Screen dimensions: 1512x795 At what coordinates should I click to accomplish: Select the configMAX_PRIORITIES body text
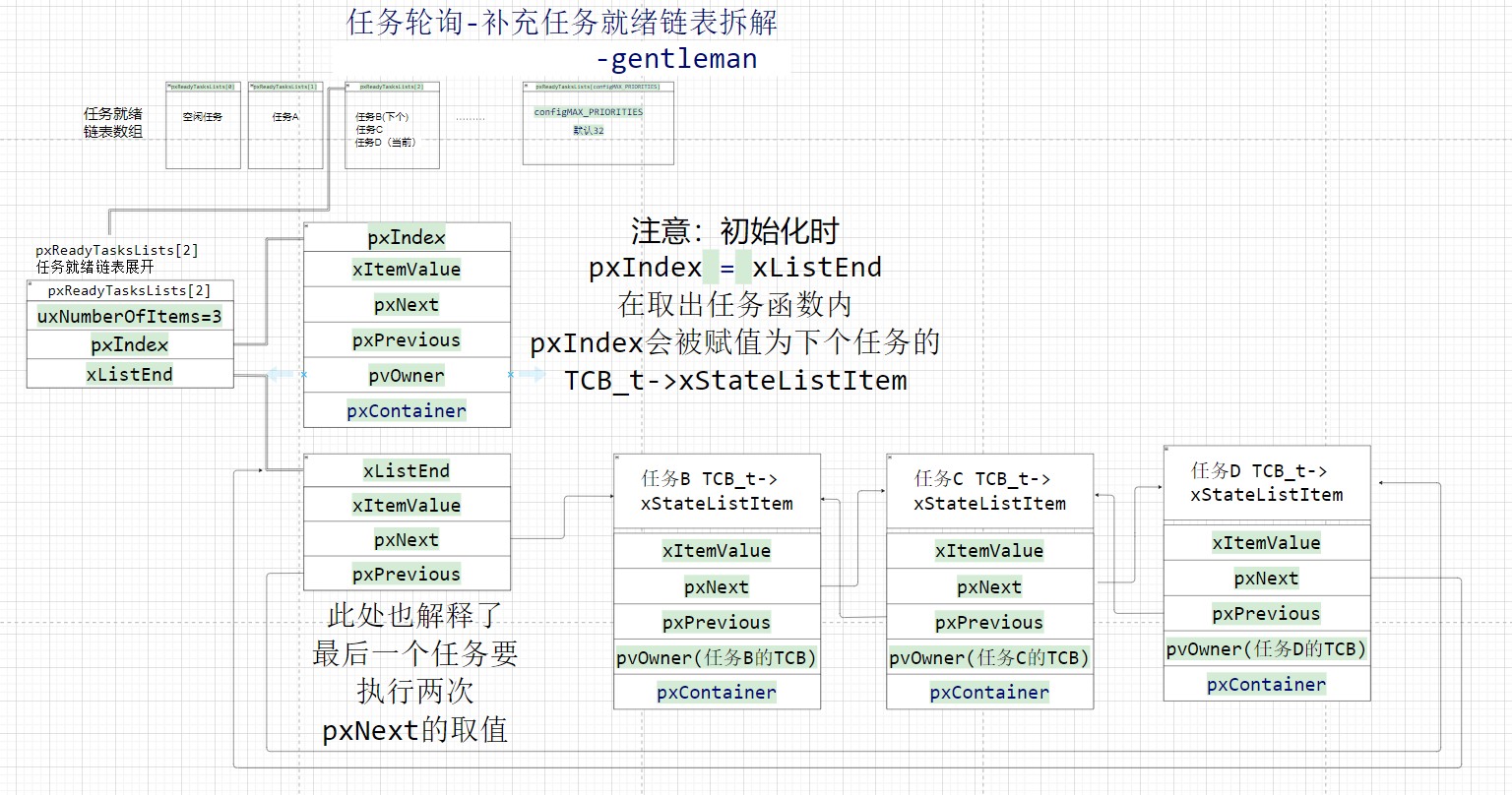point(589,112)
